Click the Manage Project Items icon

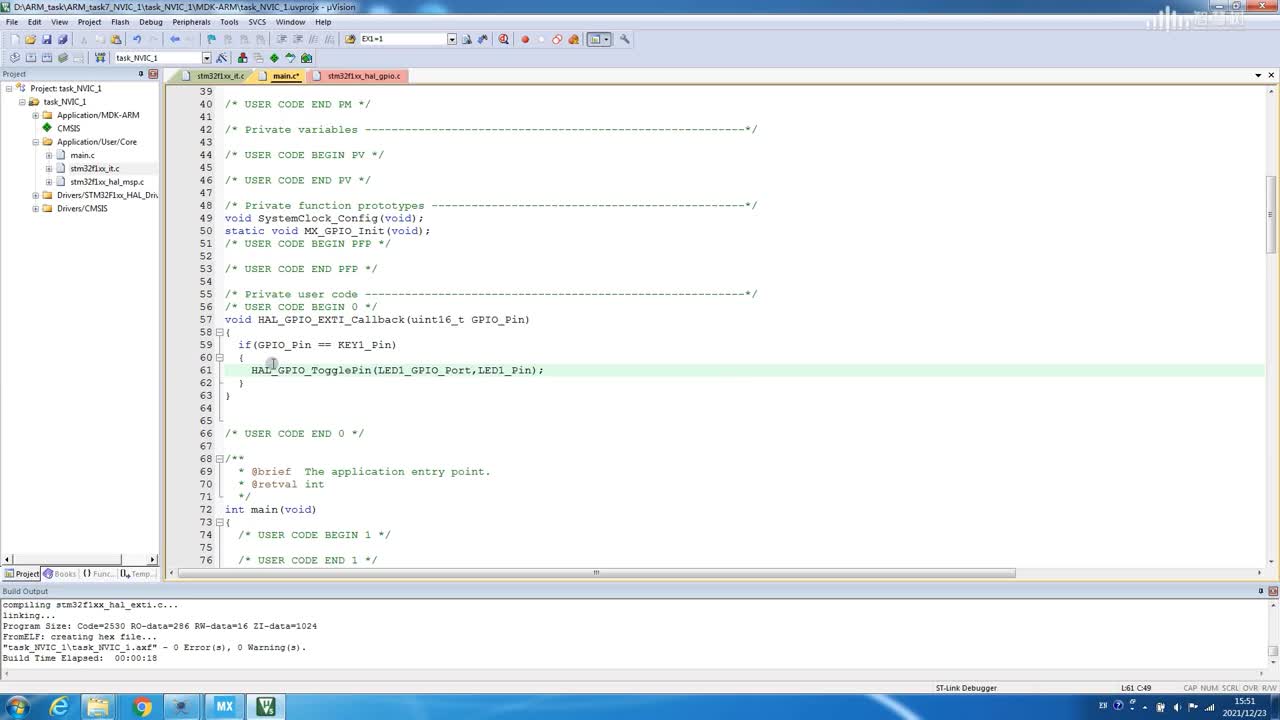coord(242,58)
